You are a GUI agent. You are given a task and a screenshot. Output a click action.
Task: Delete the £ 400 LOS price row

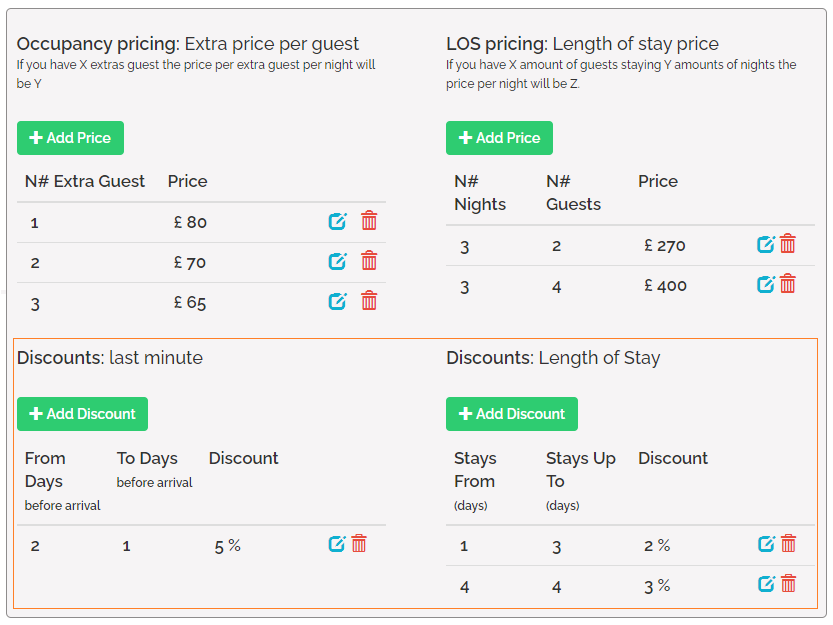(788, 284)
